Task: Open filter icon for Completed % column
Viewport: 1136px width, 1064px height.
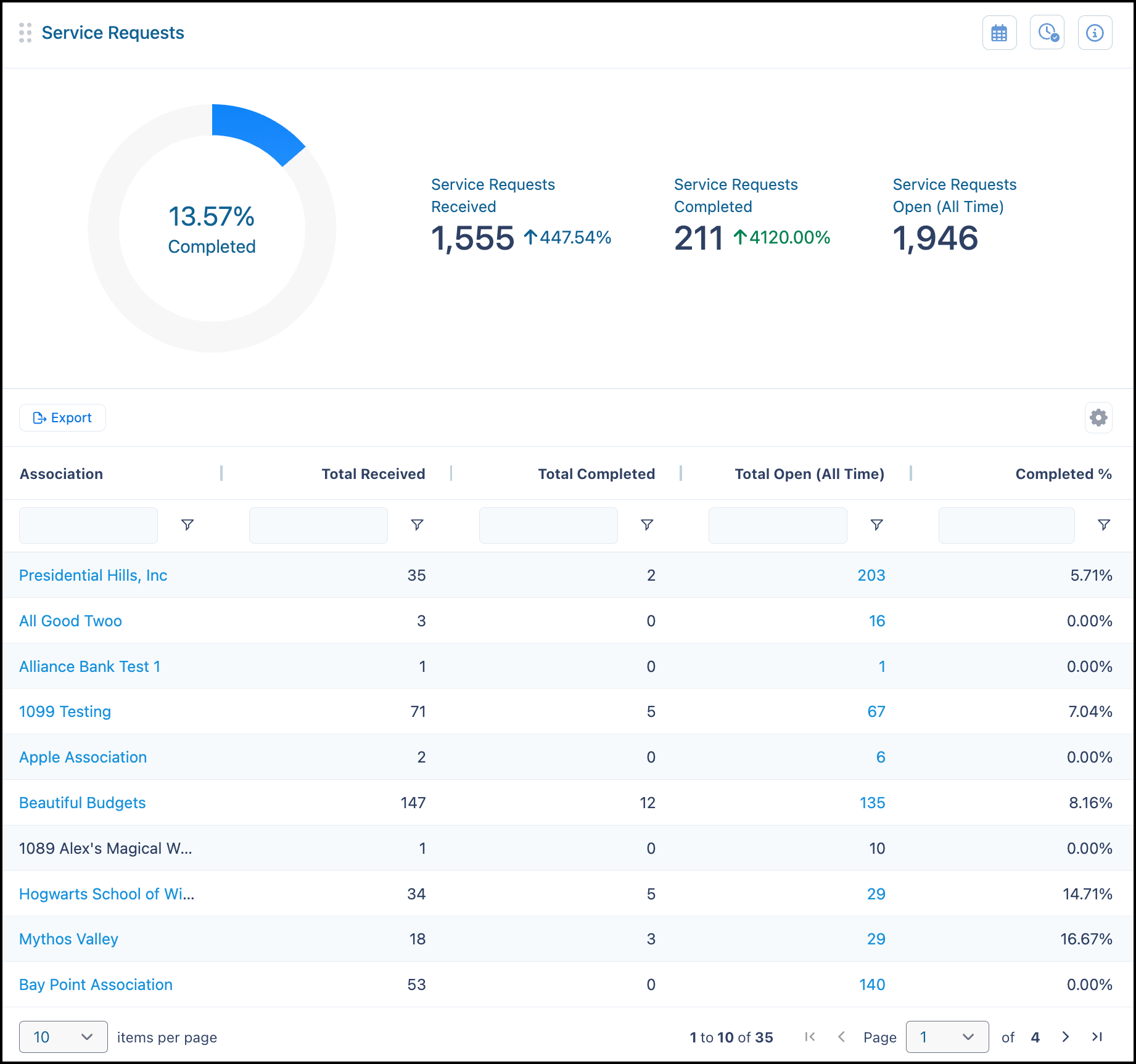Action: (1104, 525)
